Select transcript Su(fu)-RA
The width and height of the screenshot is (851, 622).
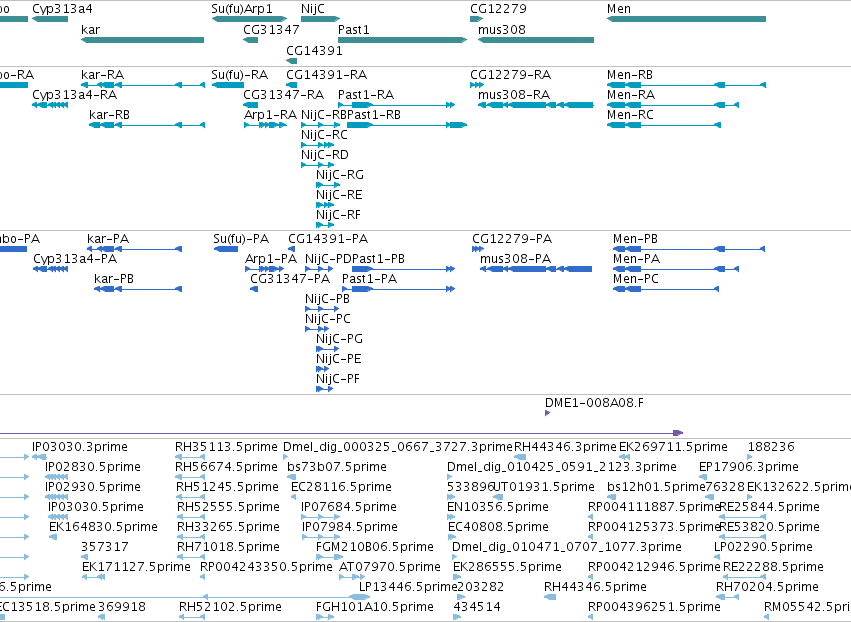pyautogui.click(x=228, y=85)
